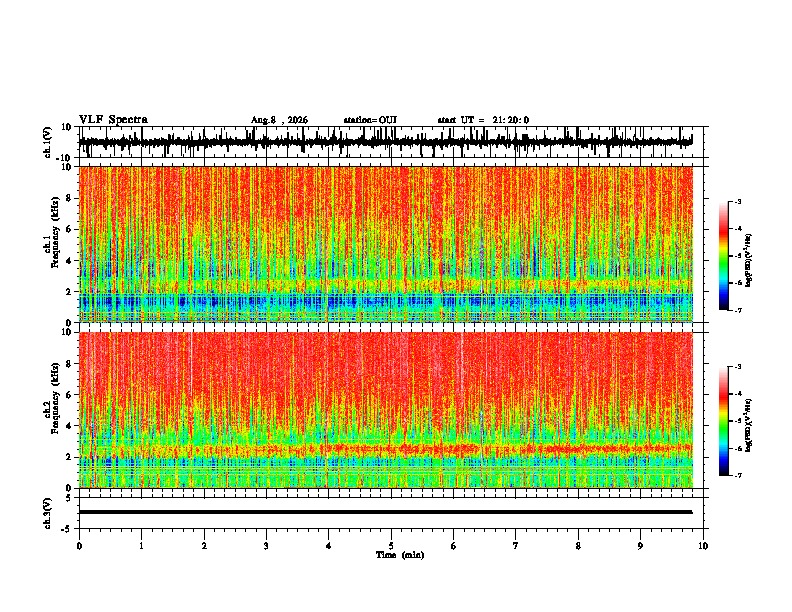
Task: Click the 'station=OUI' label
Action: pyautogui.click(x=370, y=120)
